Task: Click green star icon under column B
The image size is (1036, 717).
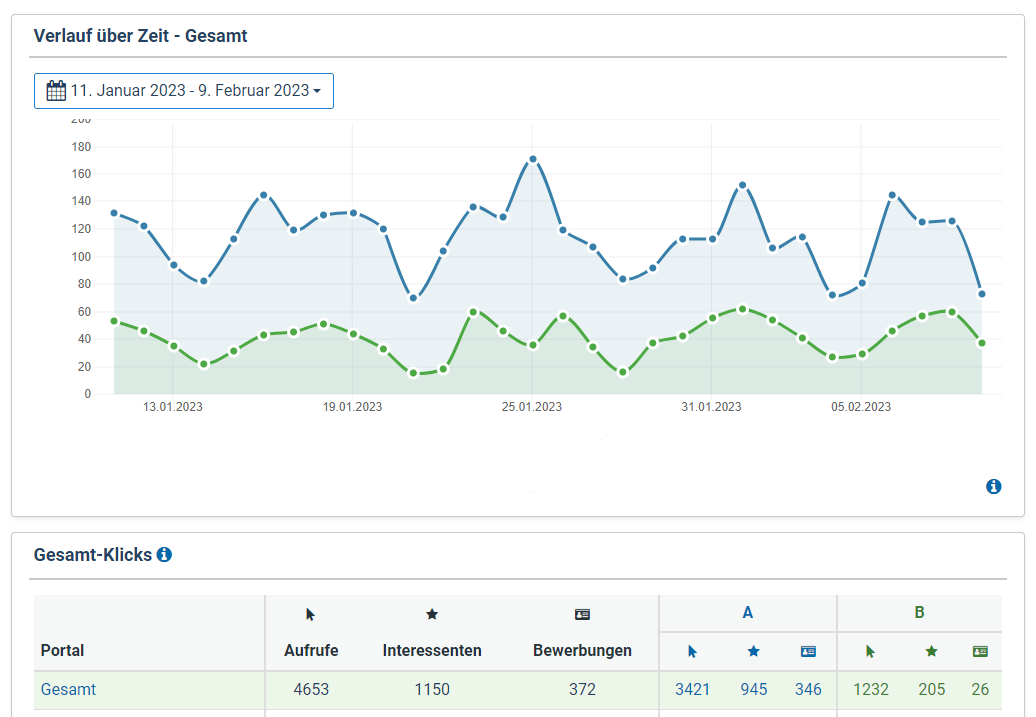Action: (x=931, y=651)
